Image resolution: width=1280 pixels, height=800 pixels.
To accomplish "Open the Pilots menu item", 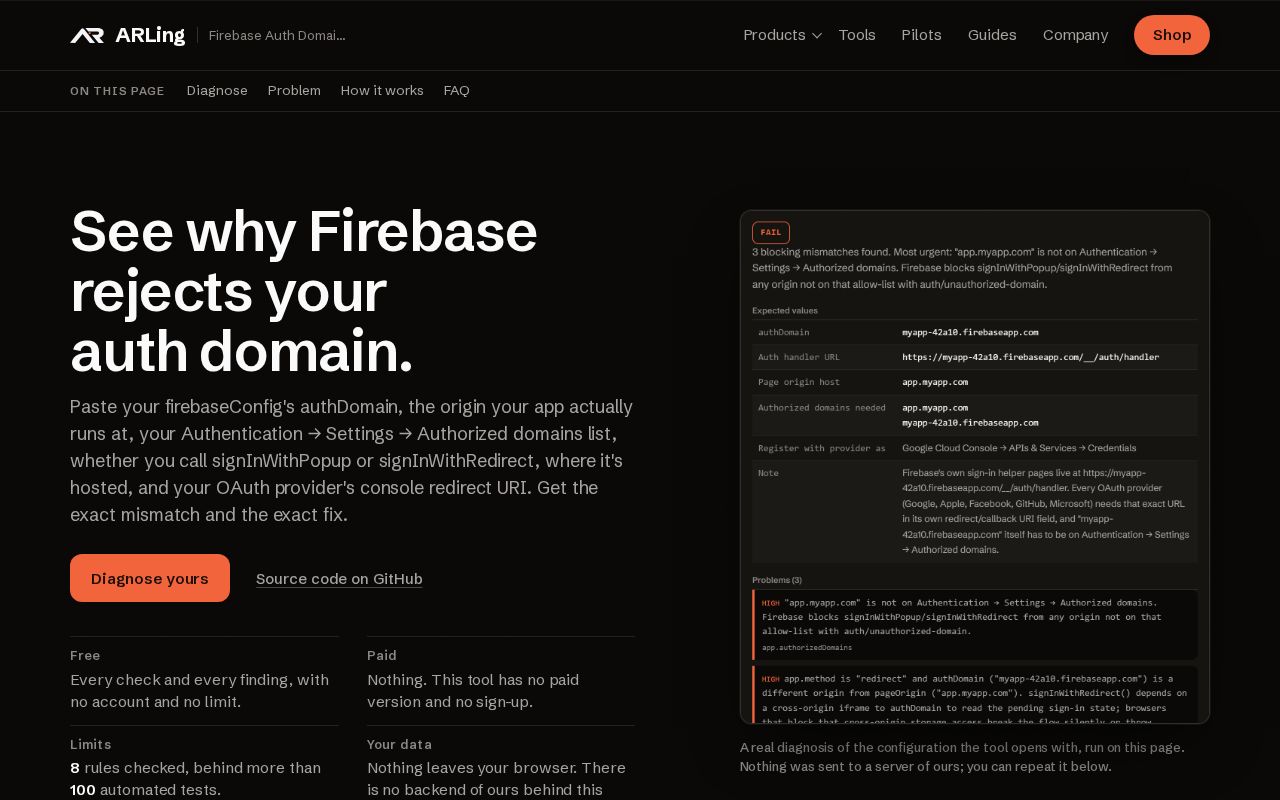I will (x=921, y=35).
